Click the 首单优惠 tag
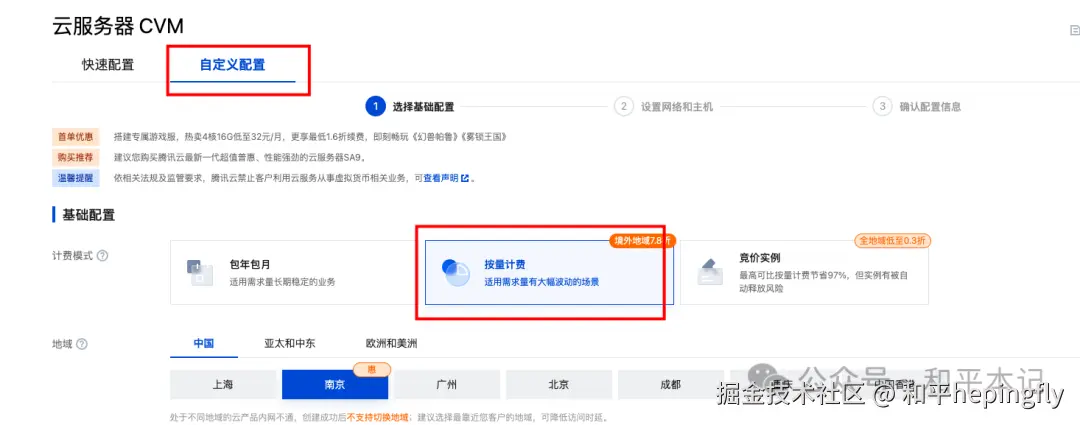This screenshot has width=1080, height=425. coord(75,136)
